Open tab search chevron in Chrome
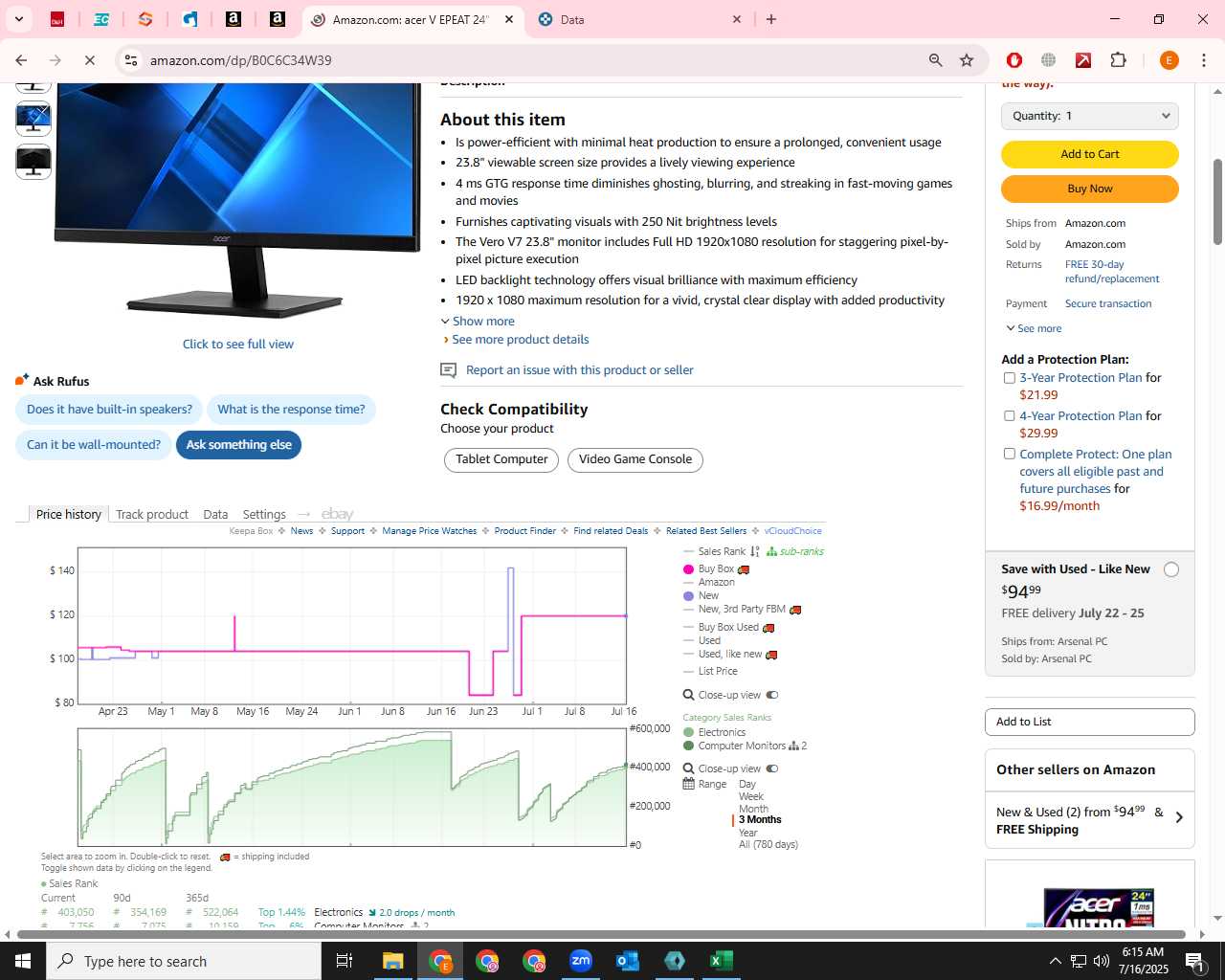 pos(19,19)
